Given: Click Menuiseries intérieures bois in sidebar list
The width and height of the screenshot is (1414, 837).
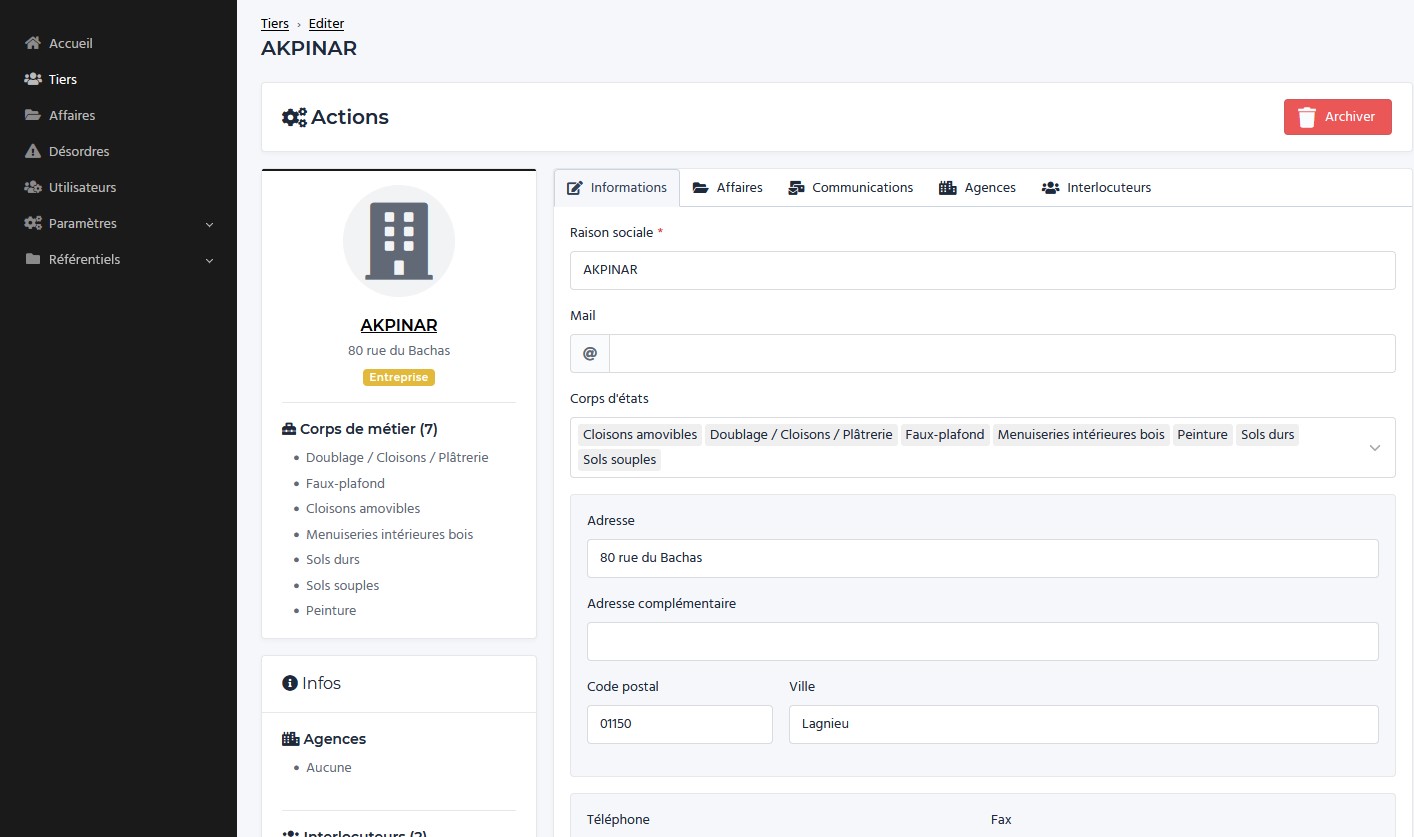Looking at the screenshot, I should tap(390, 535).
